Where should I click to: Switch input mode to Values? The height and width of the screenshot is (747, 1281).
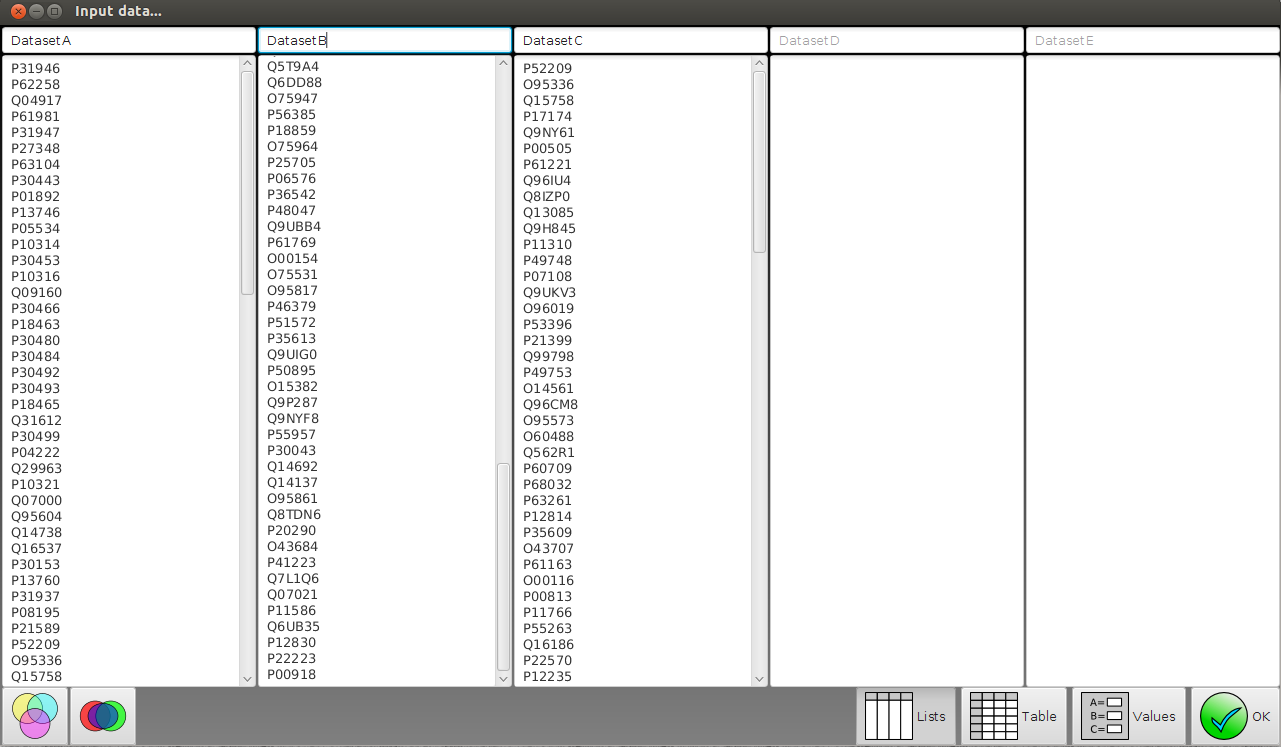[1129, 716]
